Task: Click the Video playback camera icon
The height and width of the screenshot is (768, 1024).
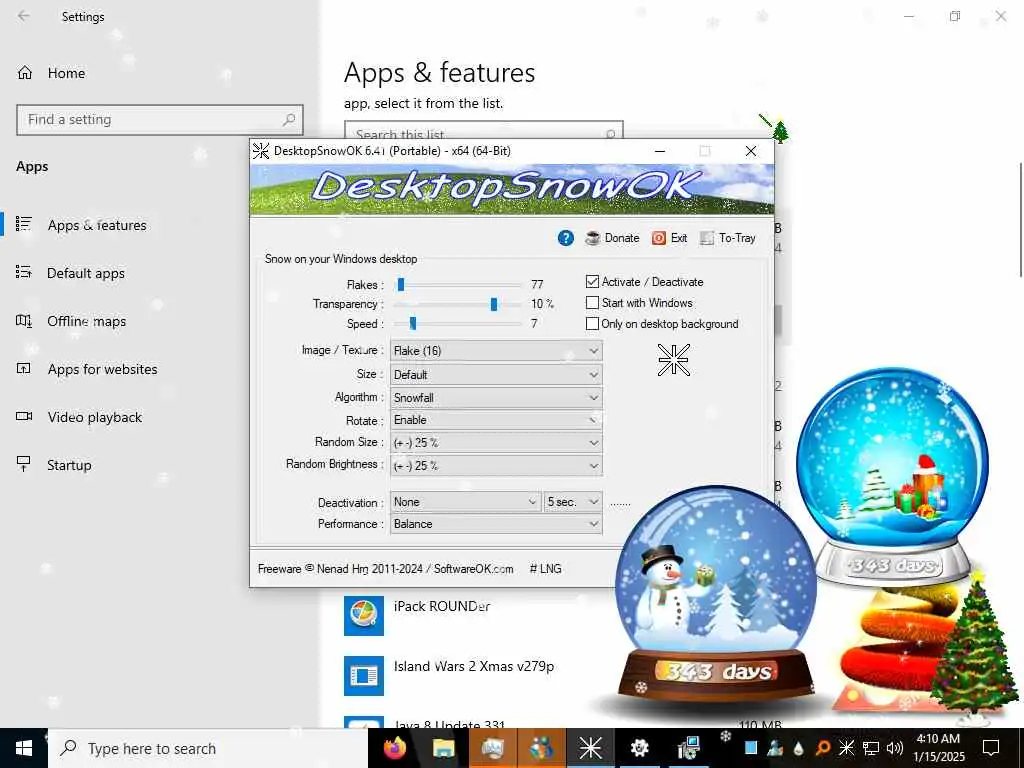Action: click(24, 416)
